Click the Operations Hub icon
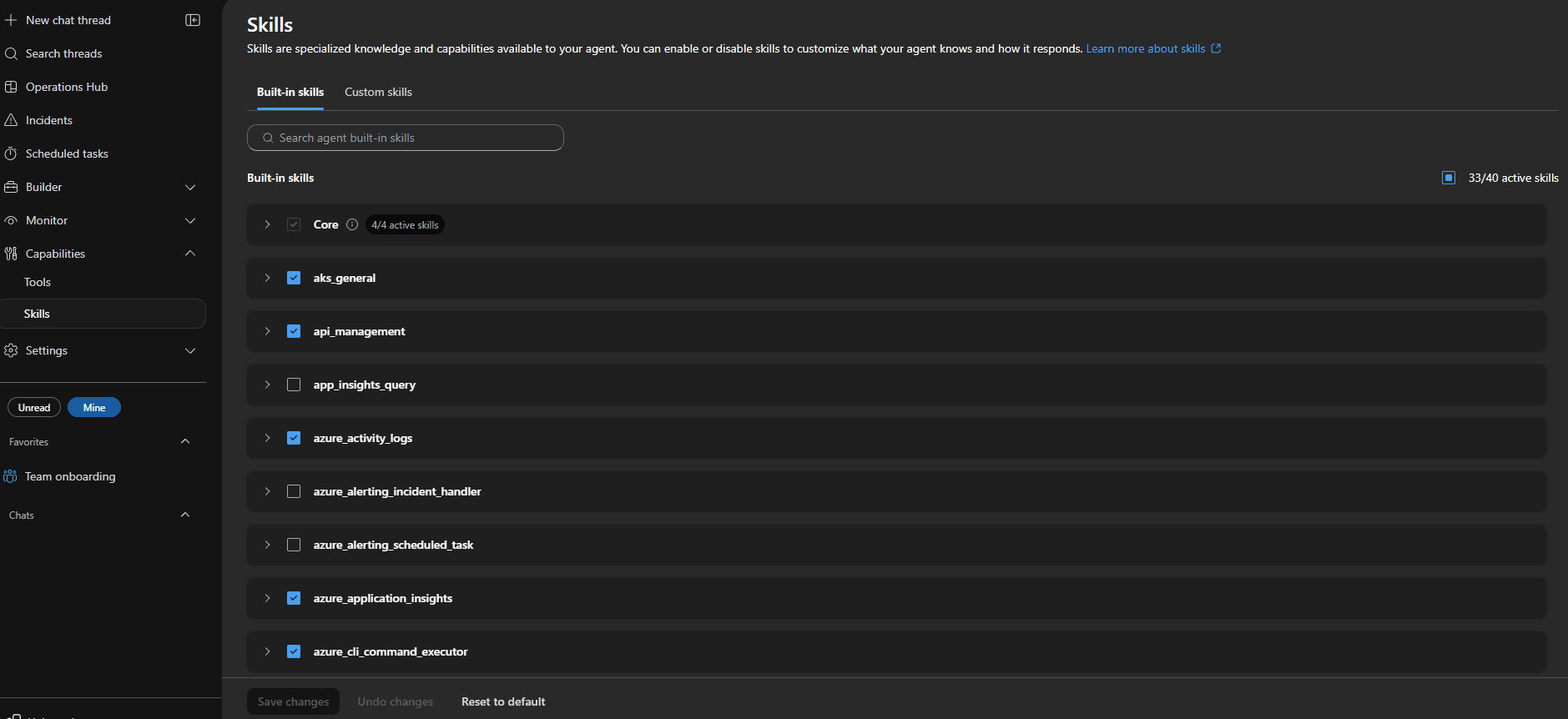Screen dimensions: 1568x719 [11, 87]
